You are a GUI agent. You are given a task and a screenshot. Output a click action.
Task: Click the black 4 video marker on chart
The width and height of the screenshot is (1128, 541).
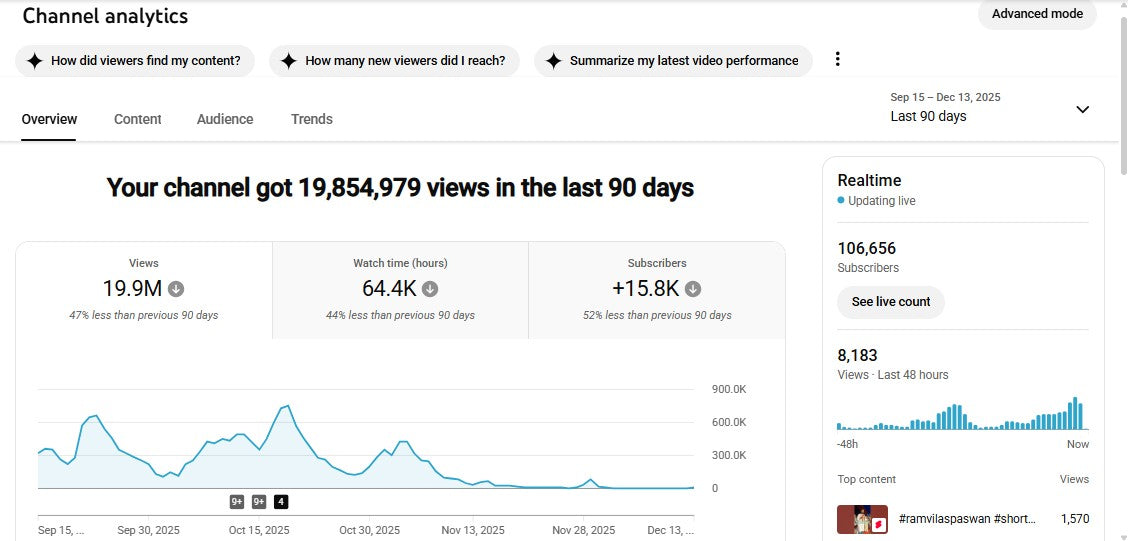(281, 502)
